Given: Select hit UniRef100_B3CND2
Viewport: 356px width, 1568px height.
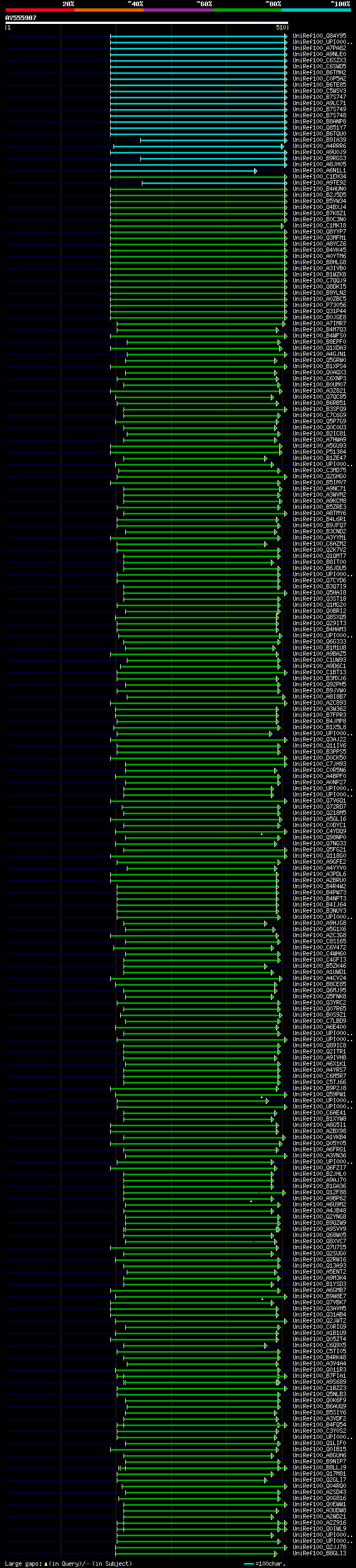Looking at the screenshot, I should 319,531.
